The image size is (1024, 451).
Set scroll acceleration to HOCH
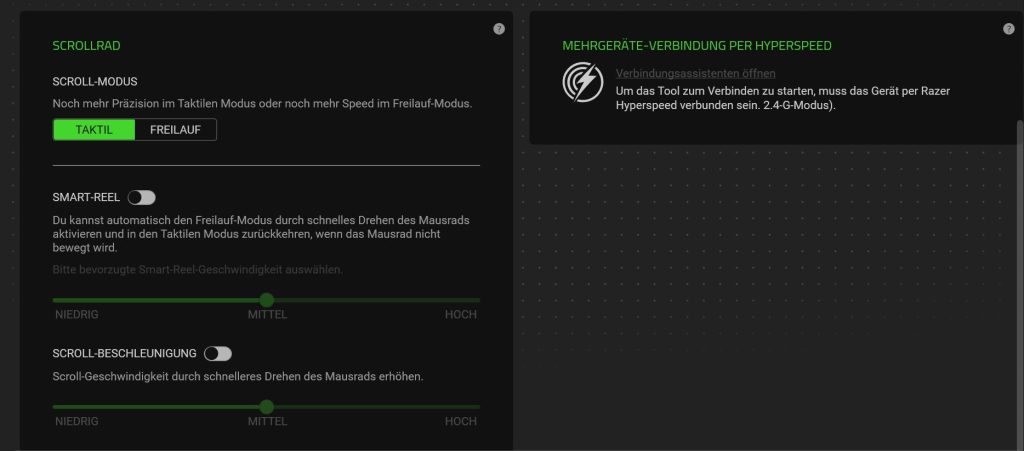coord(460,422)
